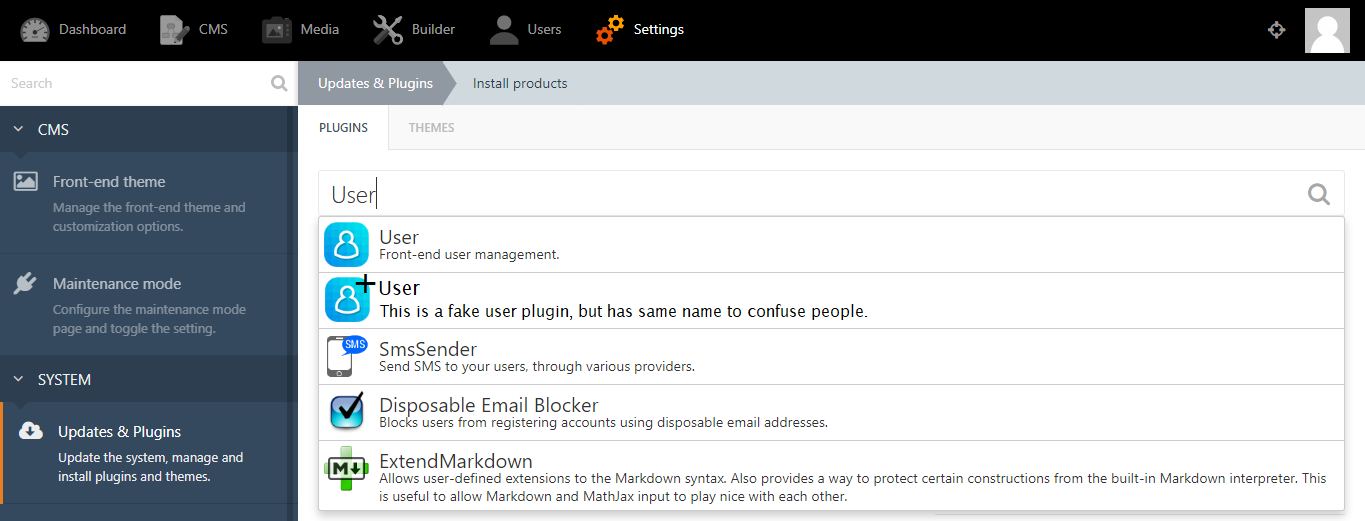
Task: Open the CMS top menu item
Action: (x=194, y=30)
